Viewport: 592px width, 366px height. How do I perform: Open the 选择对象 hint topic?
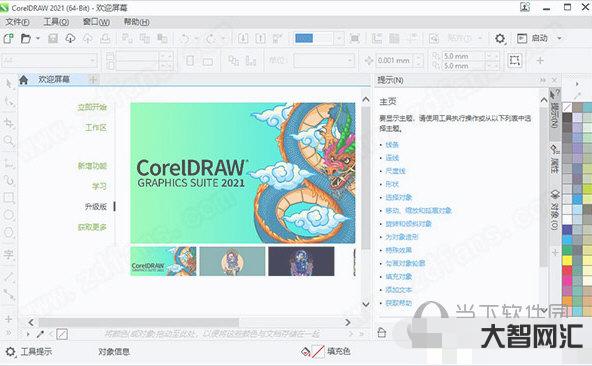399,198
